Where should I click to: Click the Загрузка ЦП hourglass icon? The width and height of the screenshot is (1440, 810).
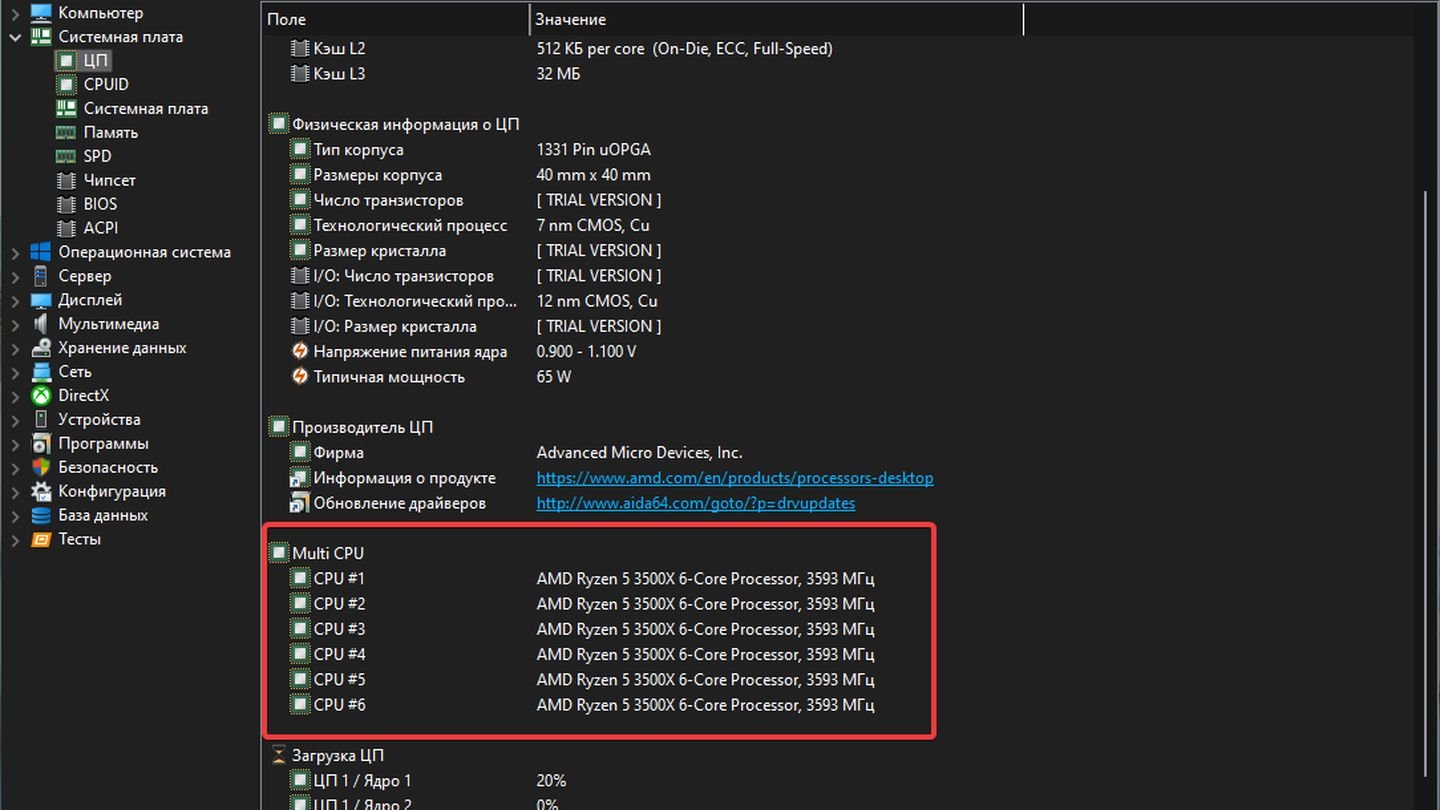coord(279,755)
